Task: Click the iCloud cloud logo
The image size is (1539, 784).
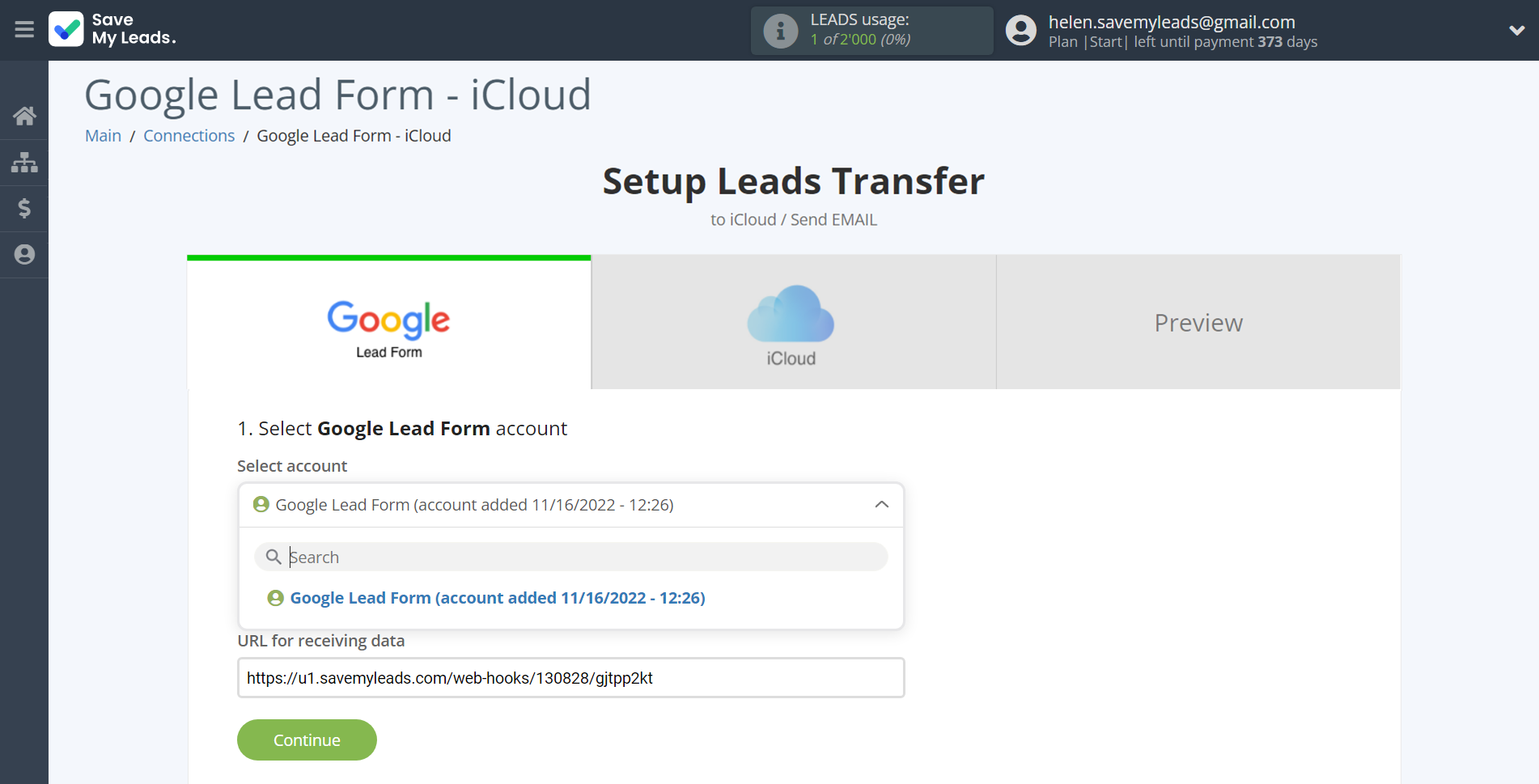Action: tap(791, 313)
